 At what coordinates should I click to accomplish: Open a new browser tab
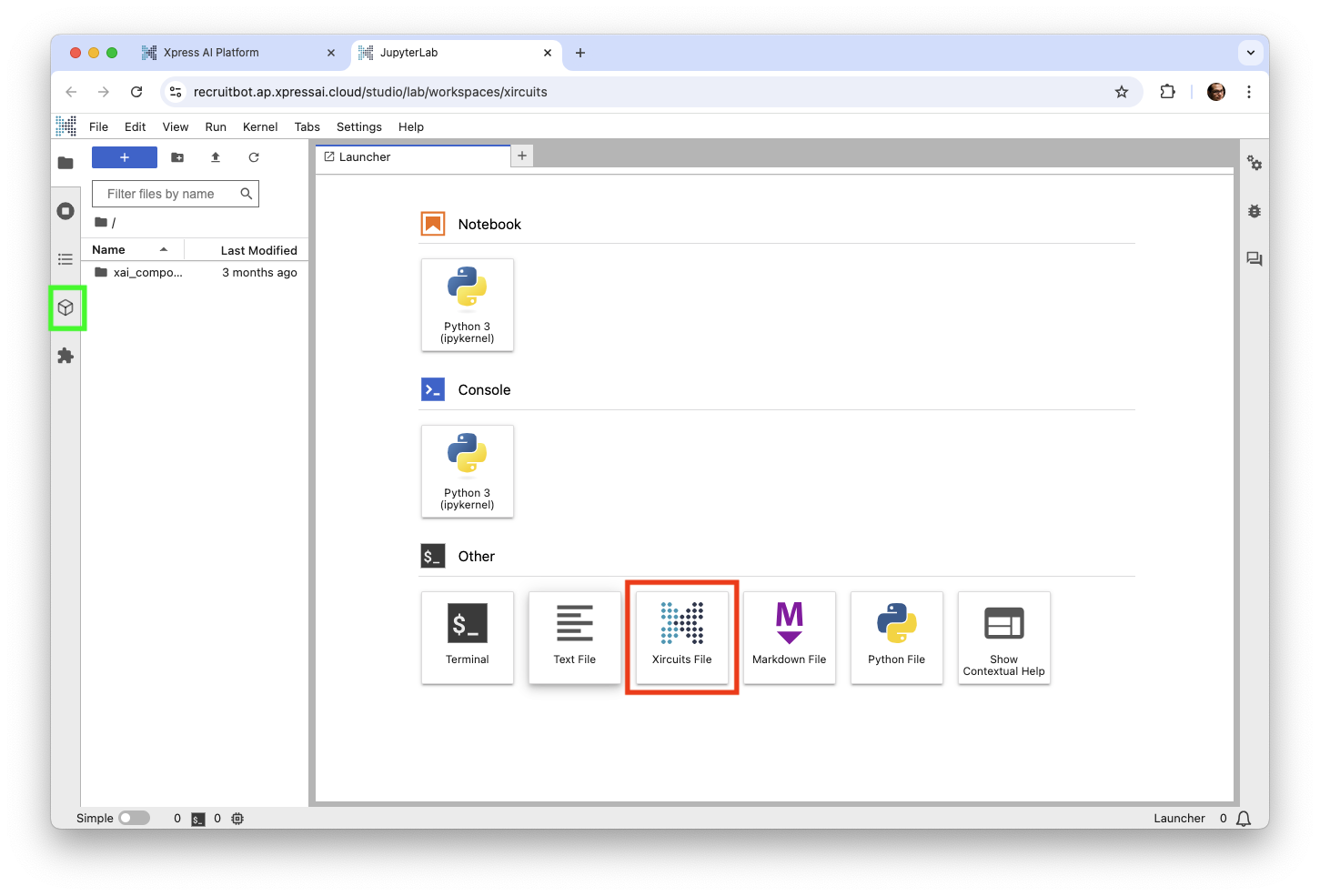pos(580,53)
